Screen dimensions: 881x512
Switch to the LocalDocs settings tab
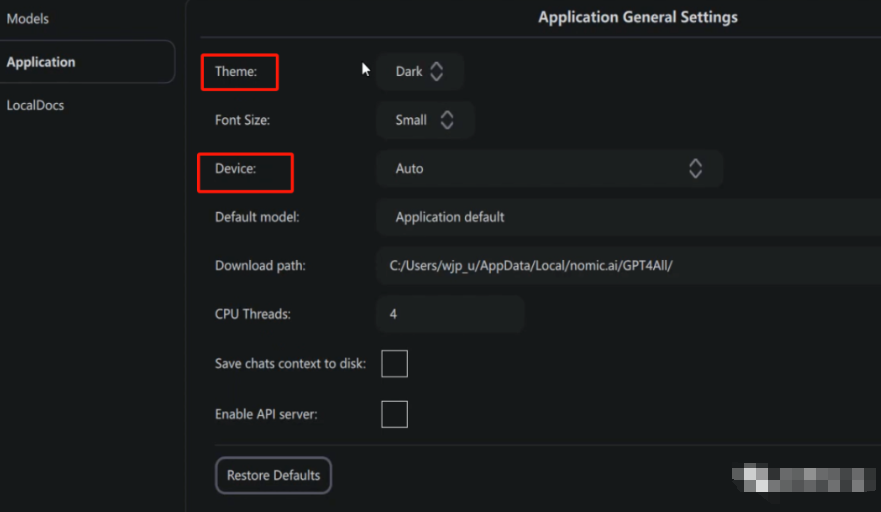tap(35, 105)
